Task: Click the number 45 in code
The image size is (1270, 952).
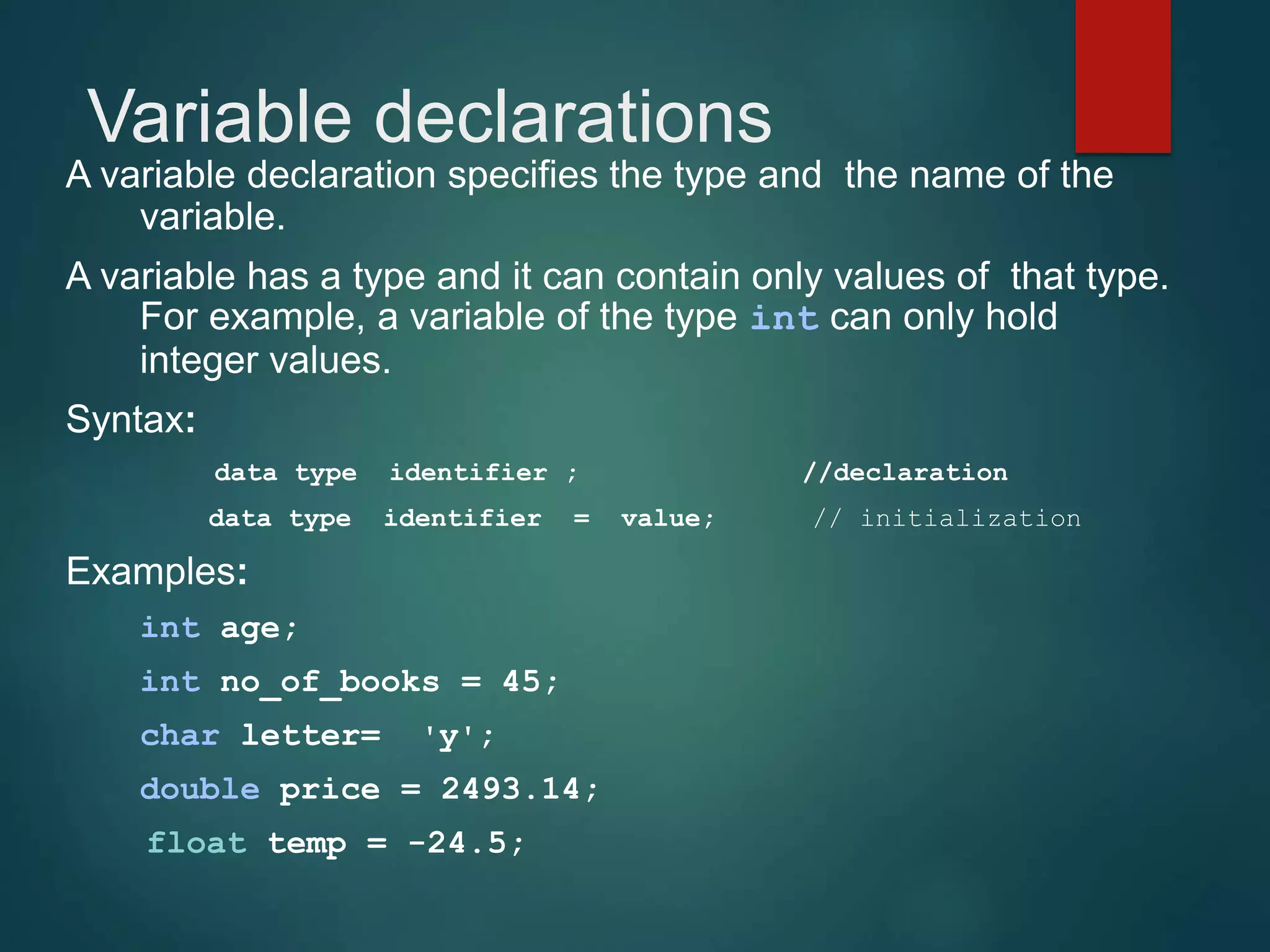Action: [521, 682]
